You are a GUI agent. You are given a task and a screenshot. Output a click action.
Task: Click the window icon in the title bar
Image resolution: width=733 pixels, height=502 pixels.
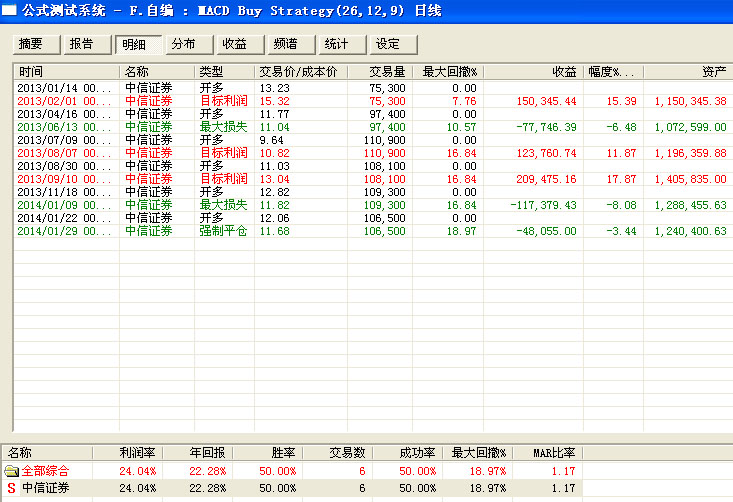(x=8, y=10)
